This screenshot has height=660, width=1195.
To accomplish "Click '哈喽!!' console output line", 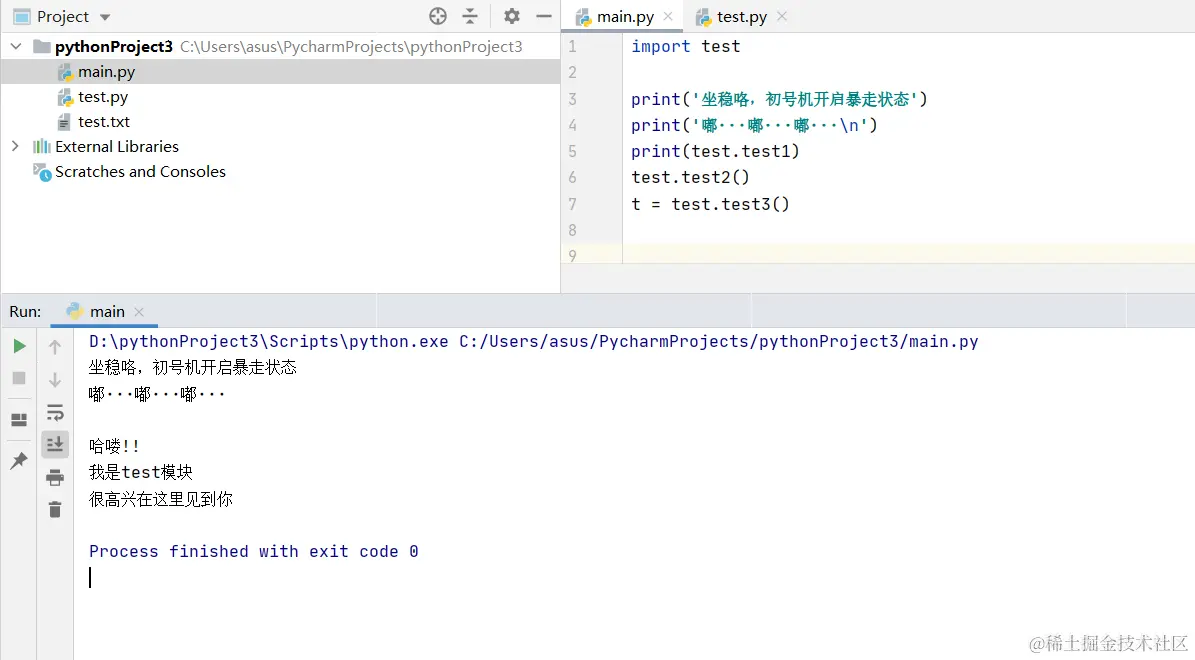I will 114,446.
